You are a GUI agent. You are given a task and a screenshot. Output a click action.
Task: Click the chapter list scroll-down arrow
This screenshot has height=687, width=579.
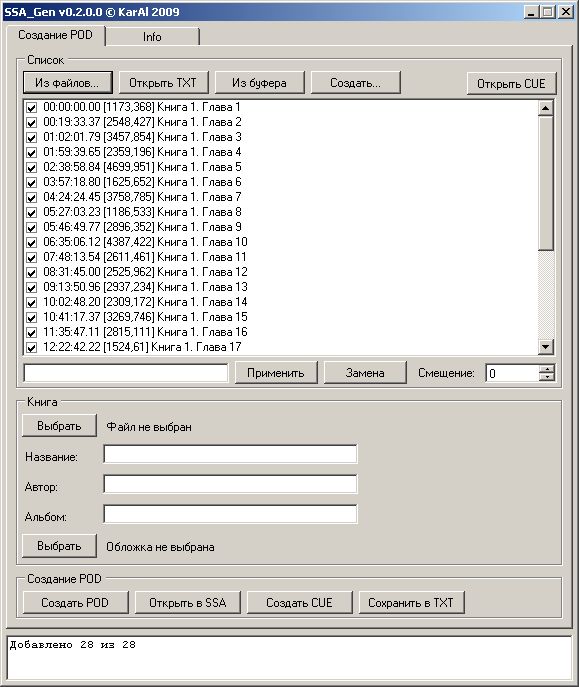(545, 347)
